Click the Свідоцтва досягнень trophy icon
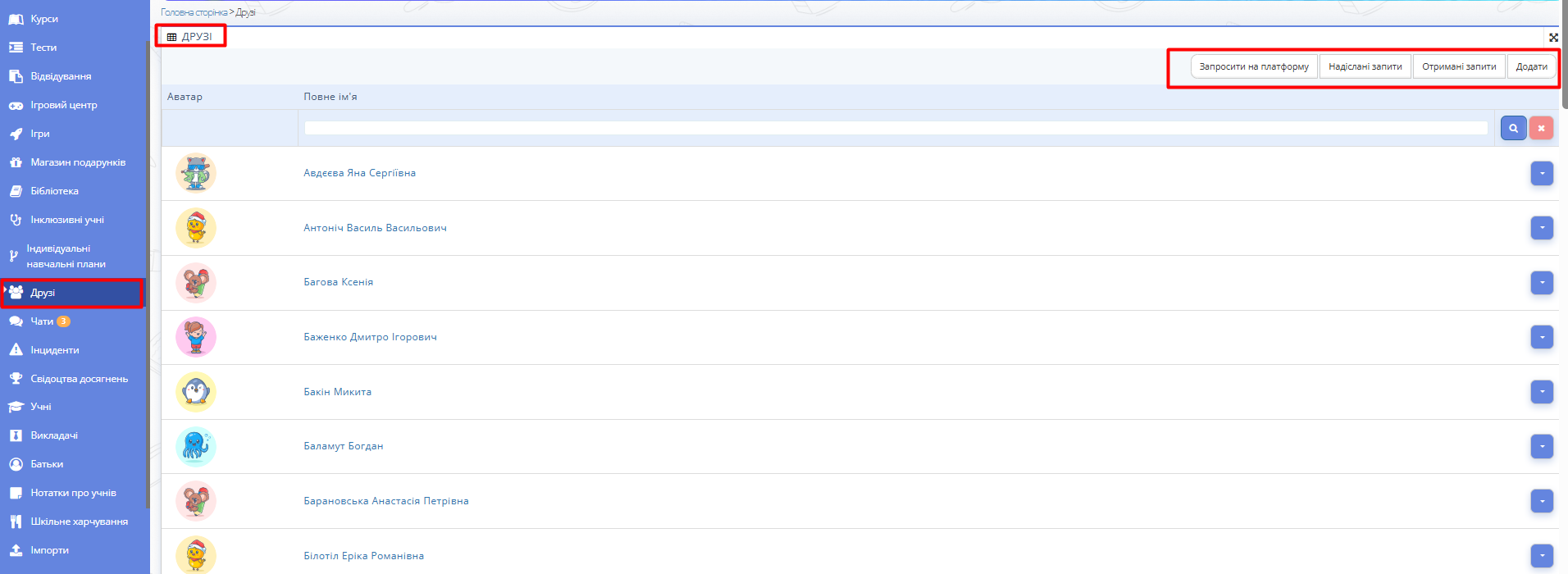1568x574 pixels. 16,379
